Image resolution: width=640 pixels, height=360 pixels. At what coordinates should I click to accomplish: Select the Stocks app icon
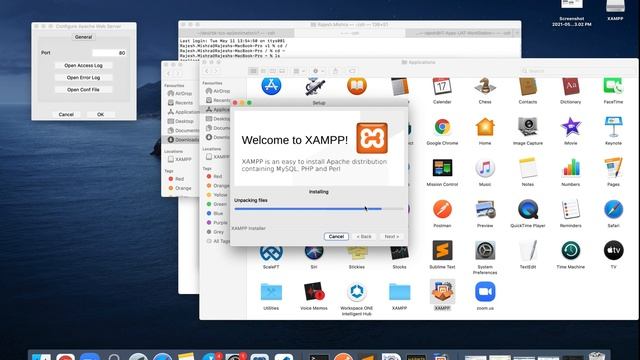coord(399,254)
